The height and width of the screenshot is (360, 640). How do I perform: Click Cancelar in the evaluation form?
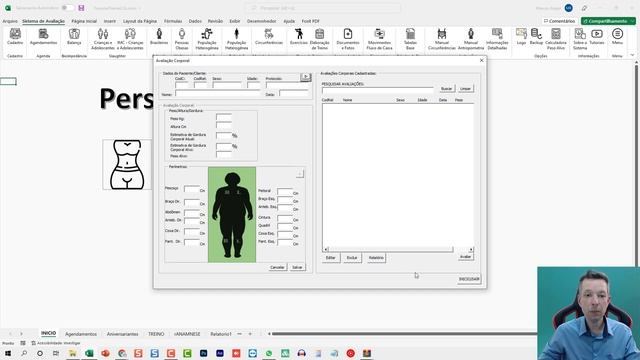277,267
